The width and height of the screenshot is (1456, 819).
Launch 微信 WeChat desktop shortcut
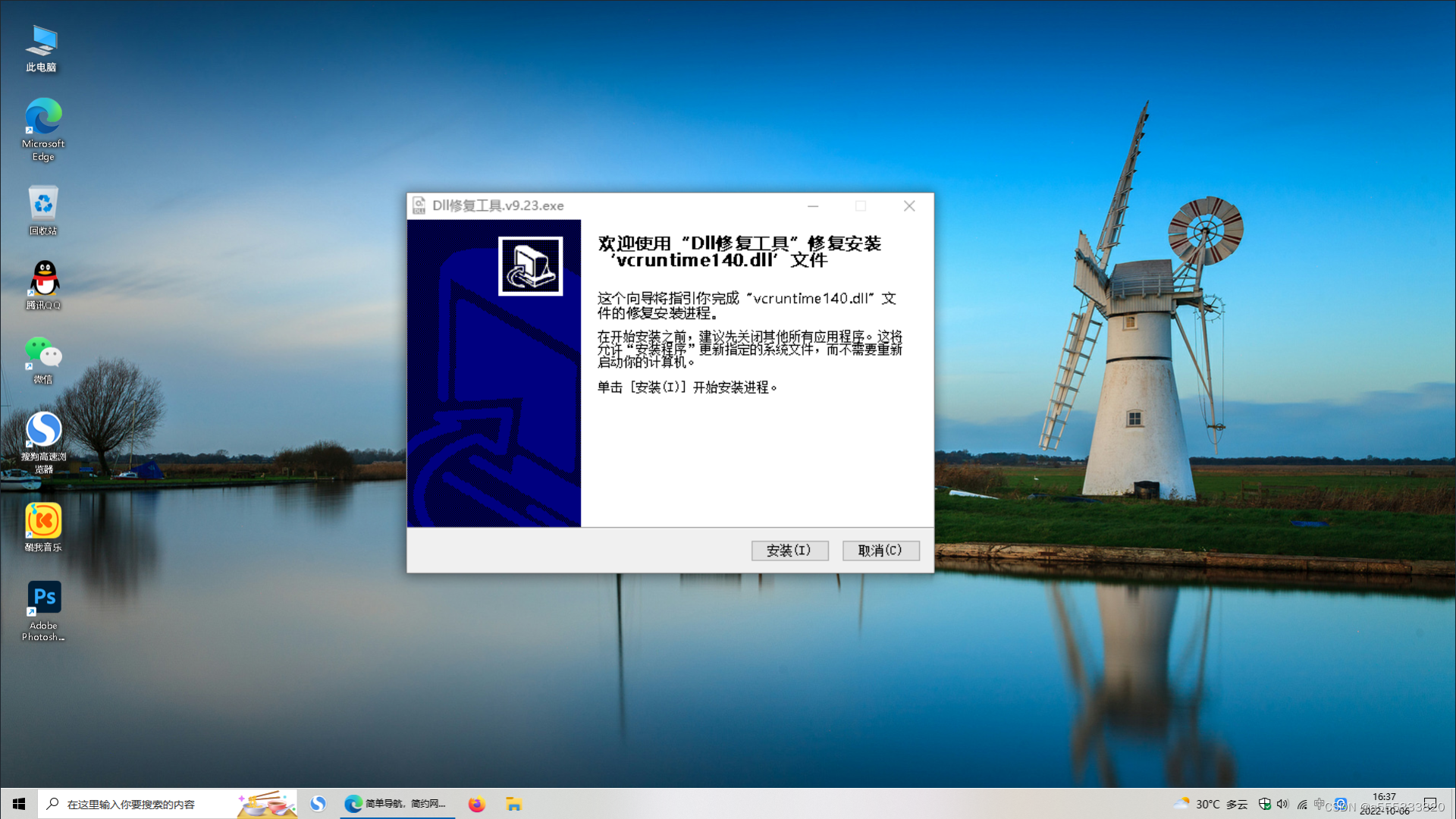click(43, 359)
